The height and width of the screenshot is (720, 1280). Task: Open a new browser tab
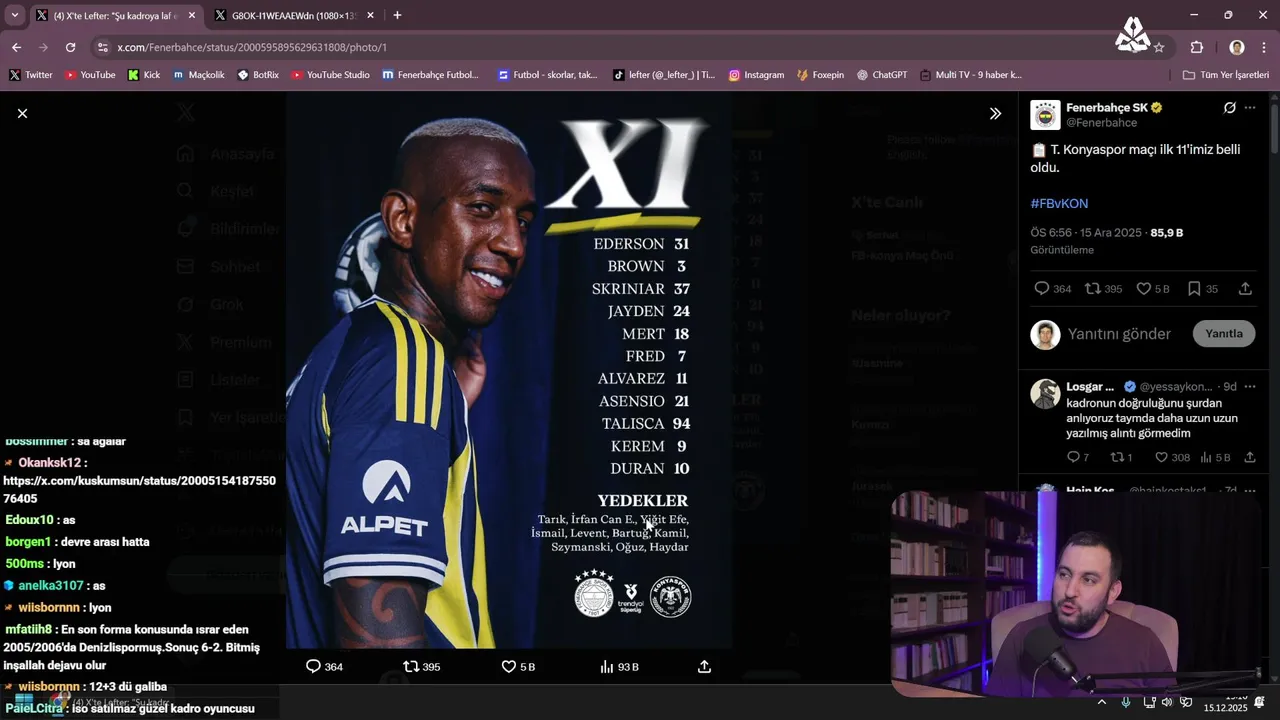tap(397, 15)
